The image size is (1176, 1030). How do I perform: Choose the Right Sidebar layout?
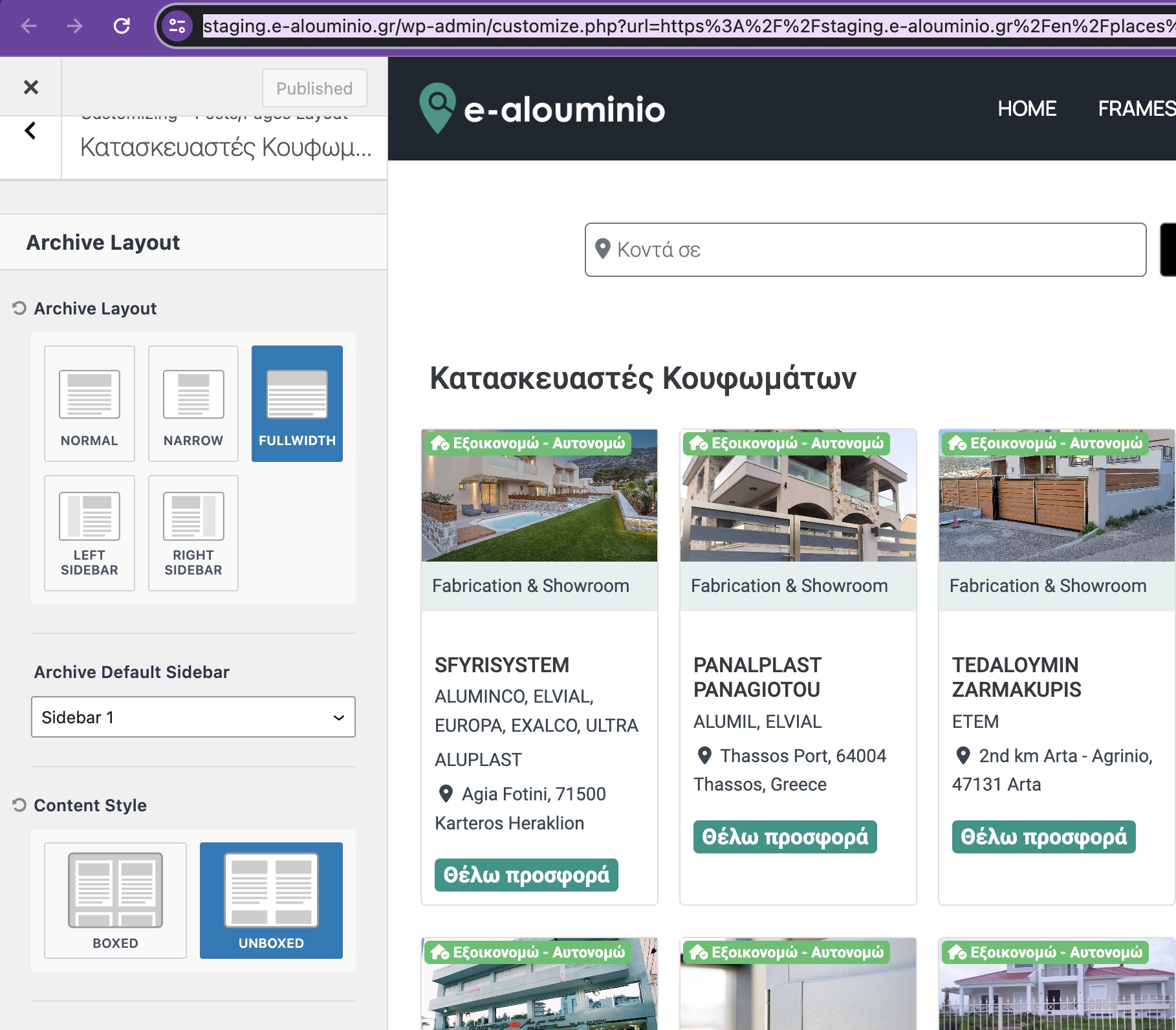click(x=193, y=533)
